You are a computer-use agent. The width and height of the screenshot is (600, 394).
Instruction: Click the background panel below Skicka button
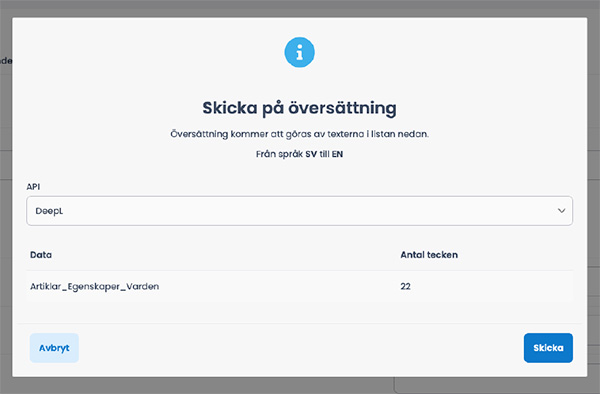click(x=497, y=386)
